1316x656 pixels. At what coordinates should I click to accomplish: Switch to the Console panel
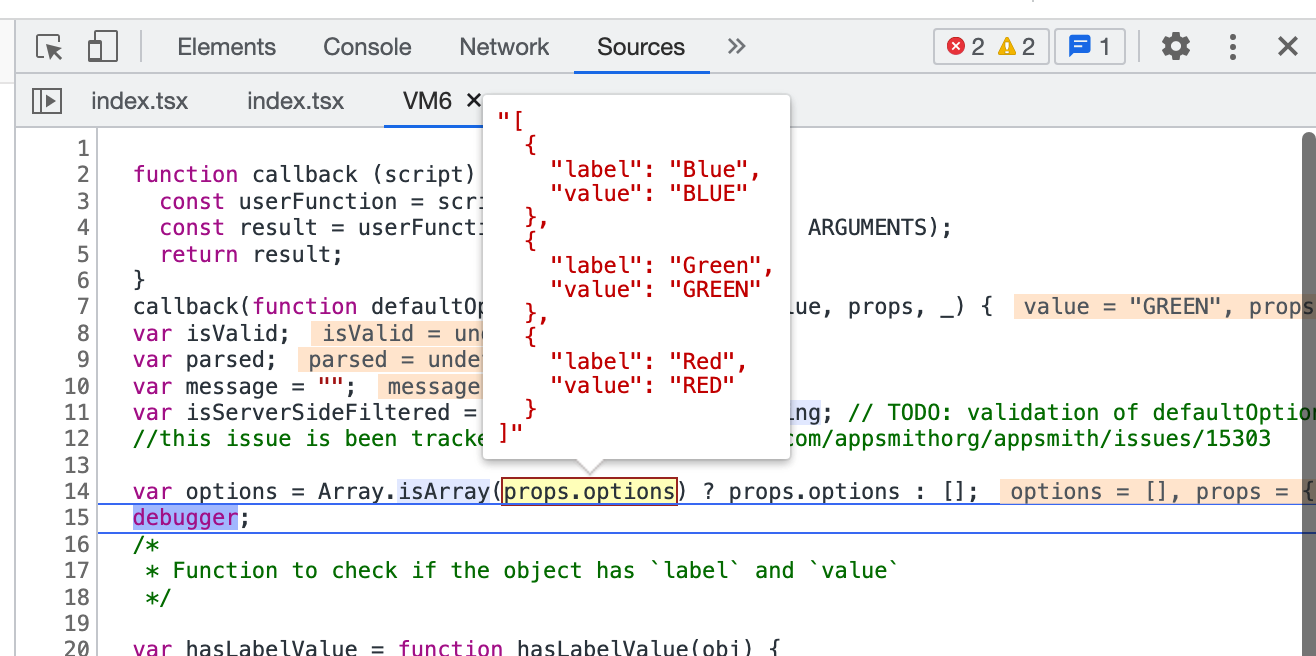[x=367, y=46]
